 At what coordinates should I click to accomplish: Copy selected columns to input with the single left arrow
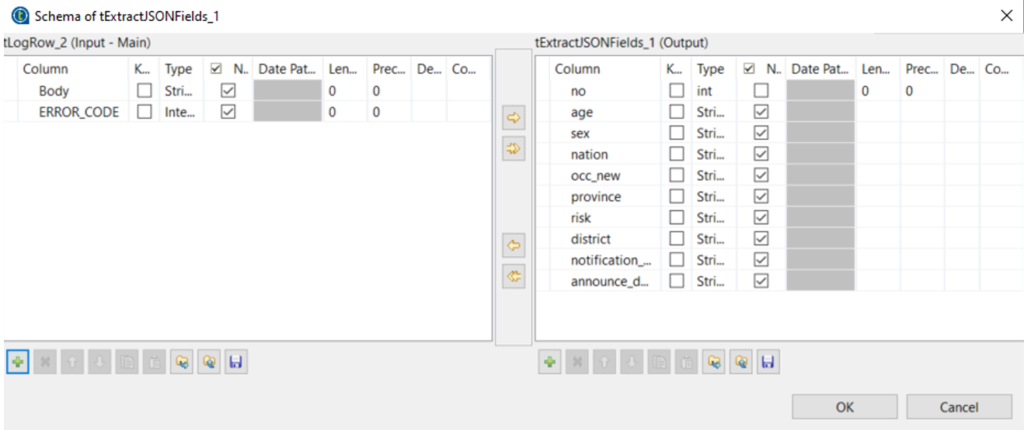515,245
